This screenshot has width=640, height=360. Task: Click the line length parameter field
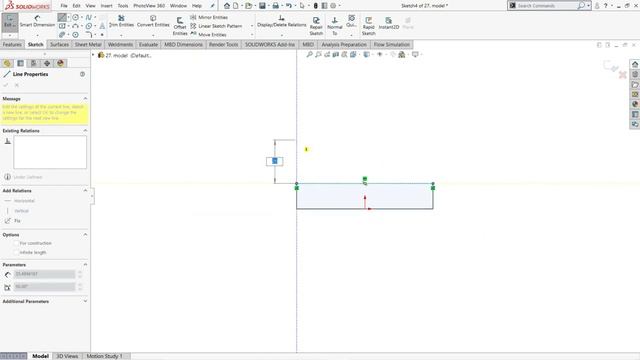[x=44, y=274]
